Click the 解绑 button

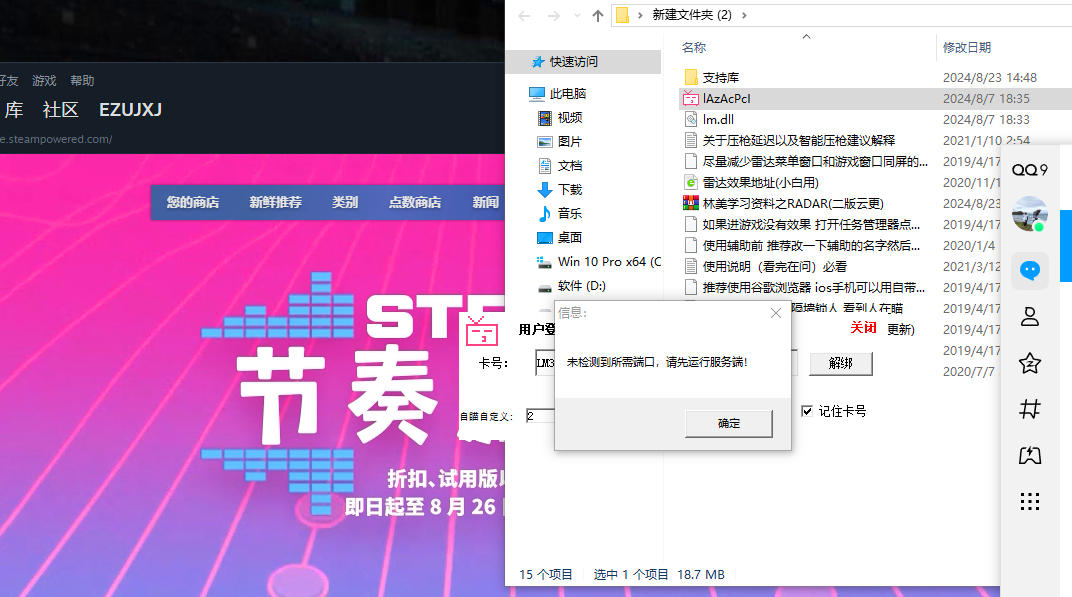[841, 363]
